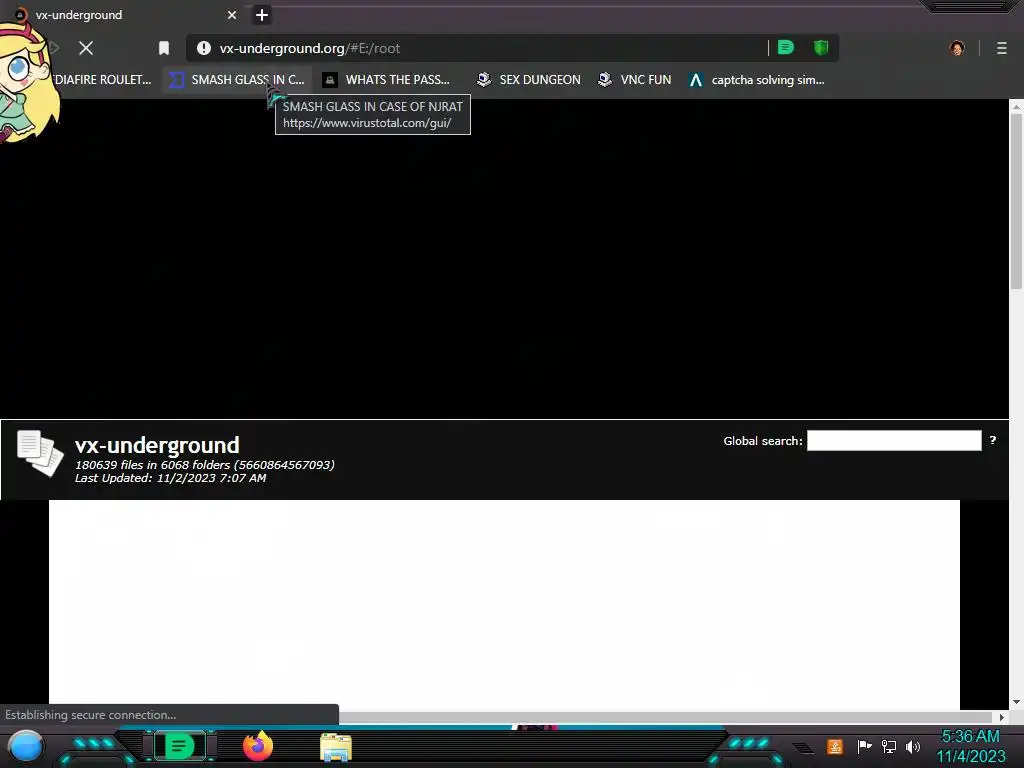Open site security warning icon in address bar
Viewport: 1024px width, 768px height.
coord(204,48)
